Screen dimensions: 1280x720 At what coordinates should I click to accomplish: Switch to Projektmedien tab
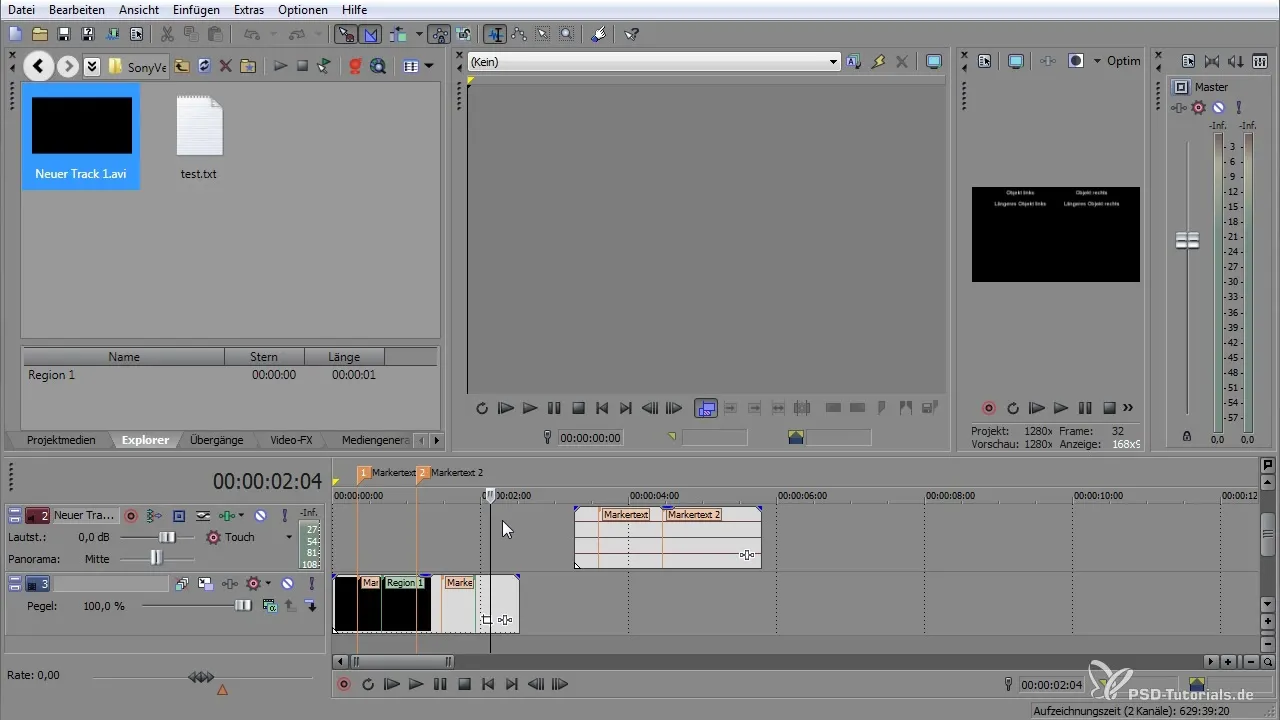[x=61, y=440]
